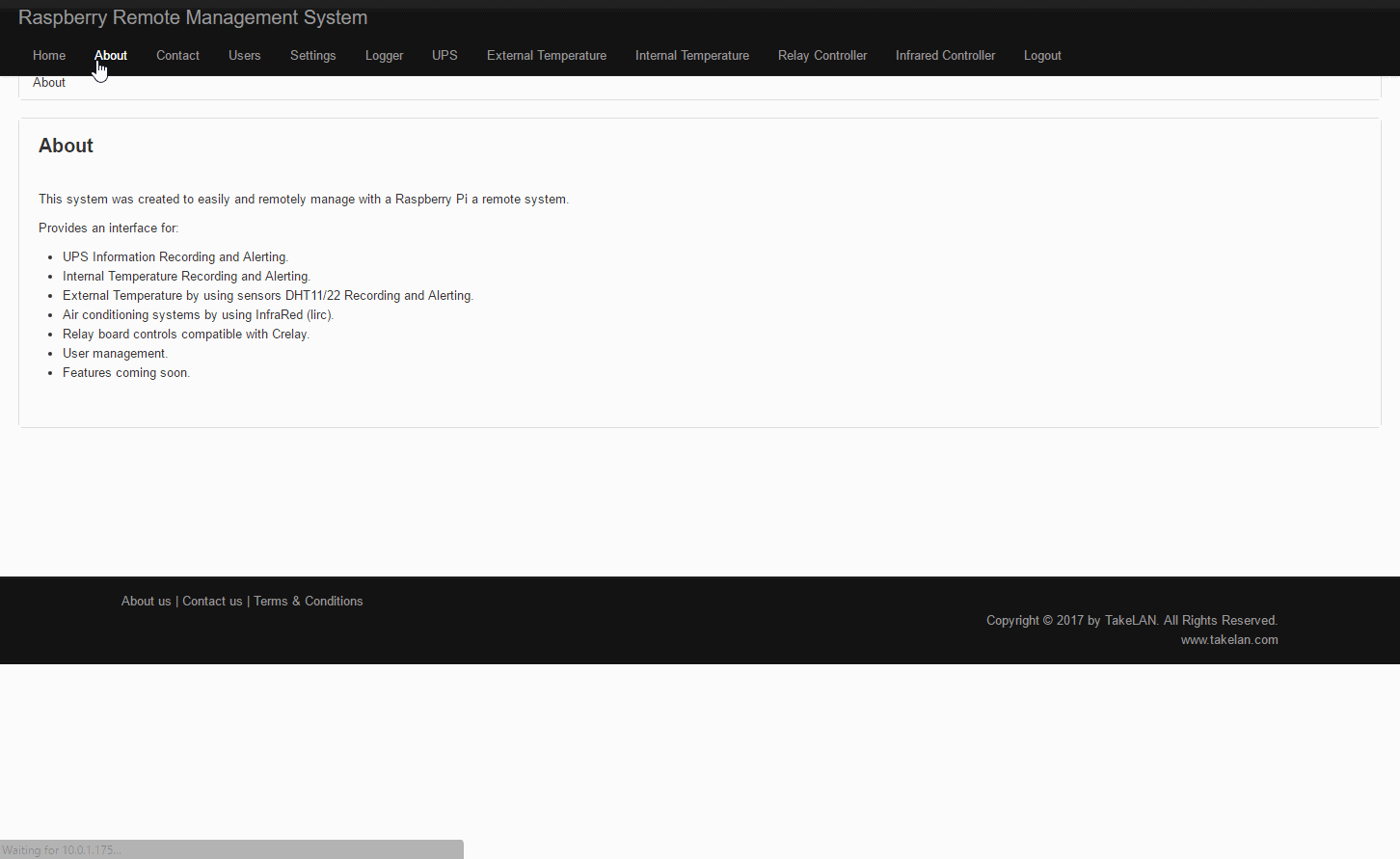
Task: Click the 'Features coming soon.' bullet
Action: tap(126, 372)
